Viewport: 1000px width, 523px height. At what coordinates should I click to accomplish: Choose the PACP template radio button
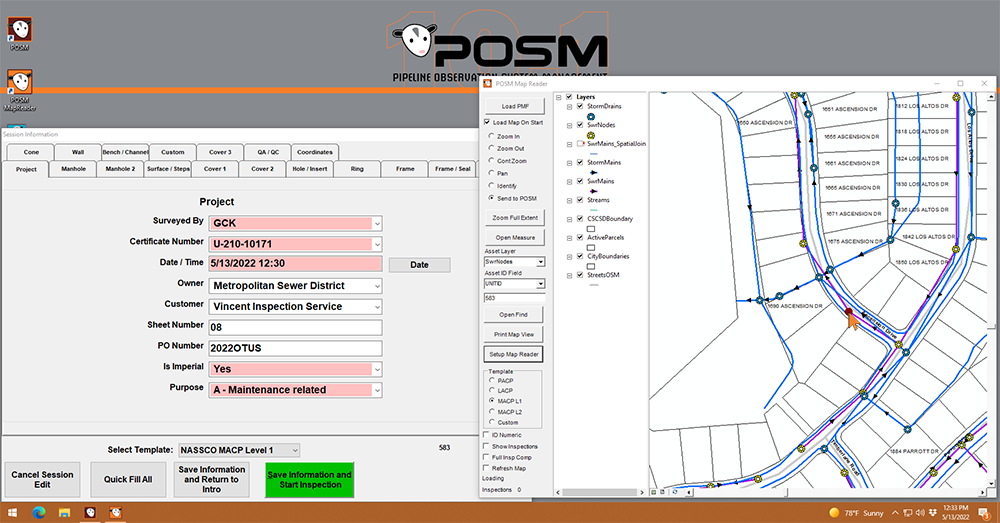coord(492,380)
